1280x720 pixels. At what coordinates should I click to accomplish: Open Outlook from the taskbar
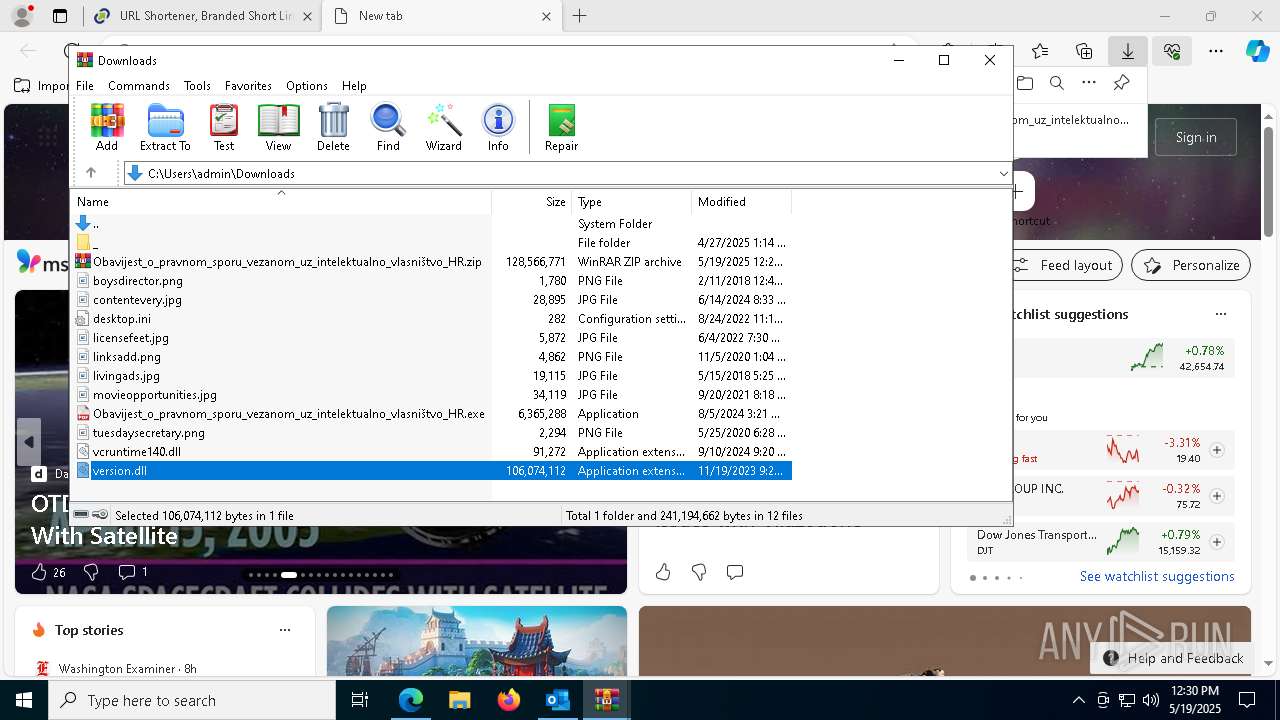click(557, 701)
